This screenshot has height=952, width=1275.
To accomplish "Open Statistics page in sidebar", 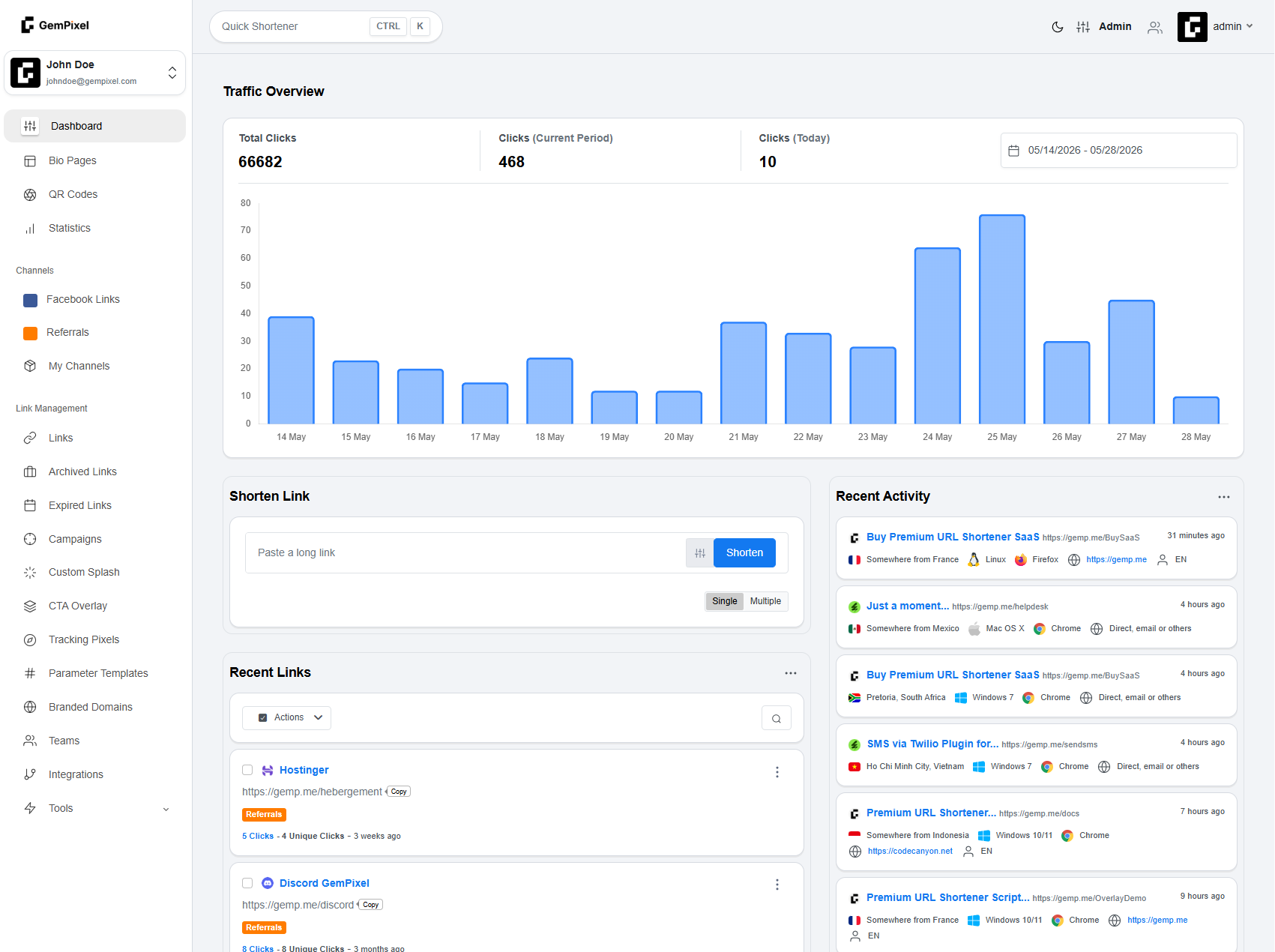I will tap(69, 228).
